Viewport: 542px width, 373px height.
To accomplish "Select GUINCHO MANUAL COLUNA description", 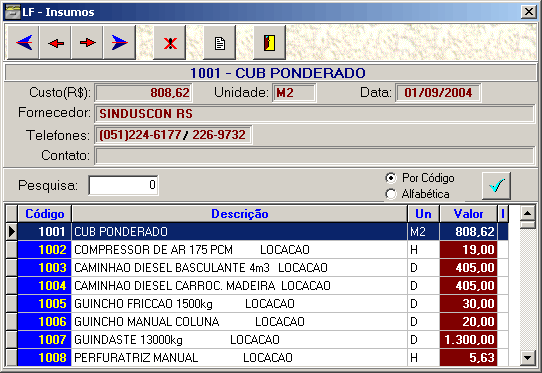I will pos(240,321).
